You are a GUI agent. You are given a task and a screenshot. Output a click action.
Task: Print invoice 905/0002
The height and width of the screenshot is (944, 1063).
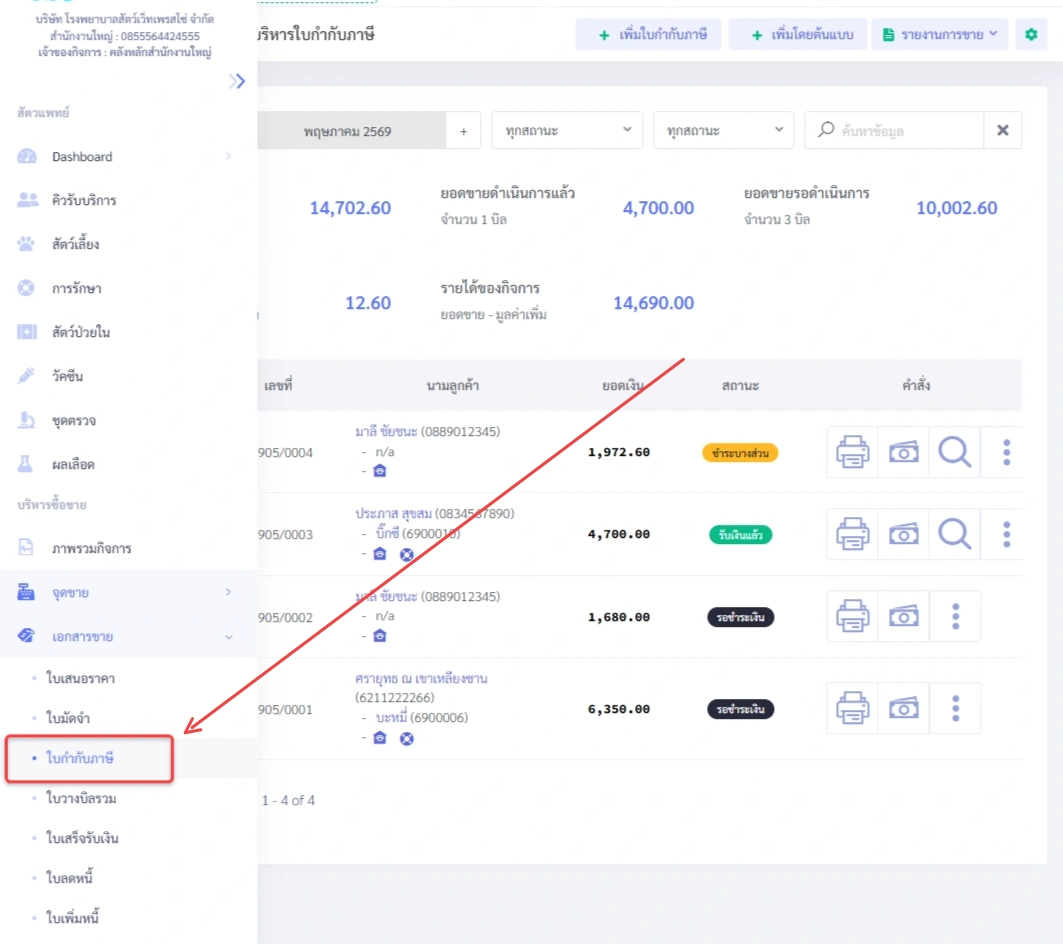[x=852, y=616]
